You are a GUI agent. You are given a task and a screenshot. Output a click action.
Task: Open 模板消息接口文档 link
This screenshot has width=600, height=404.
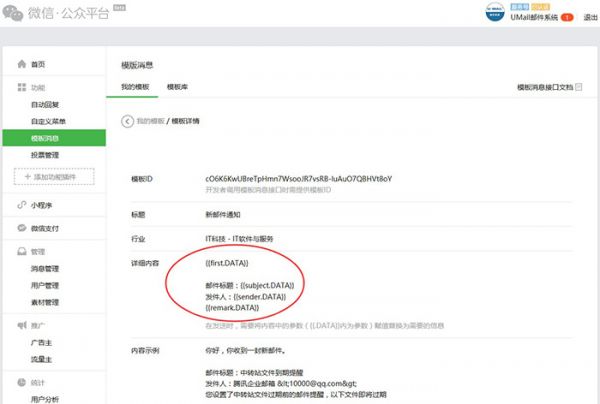point(545,87)
